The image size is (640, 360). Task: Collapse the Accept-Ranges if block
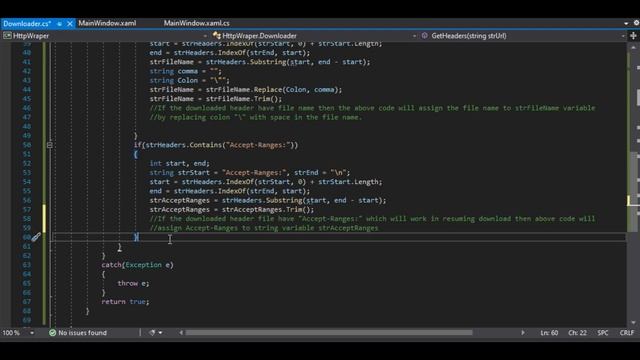point(49,145)
